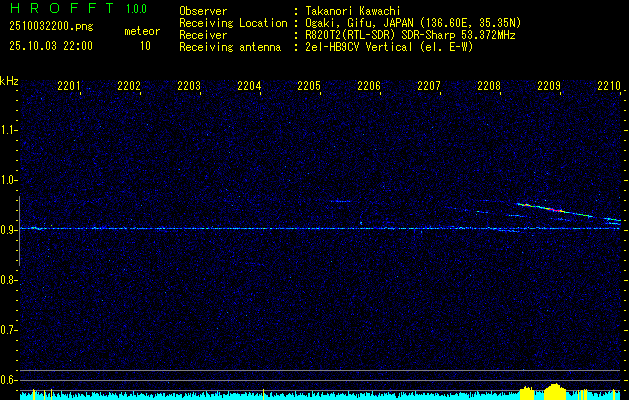
Task: Click the 2209 time marker
Action: (x=549, y=87)
